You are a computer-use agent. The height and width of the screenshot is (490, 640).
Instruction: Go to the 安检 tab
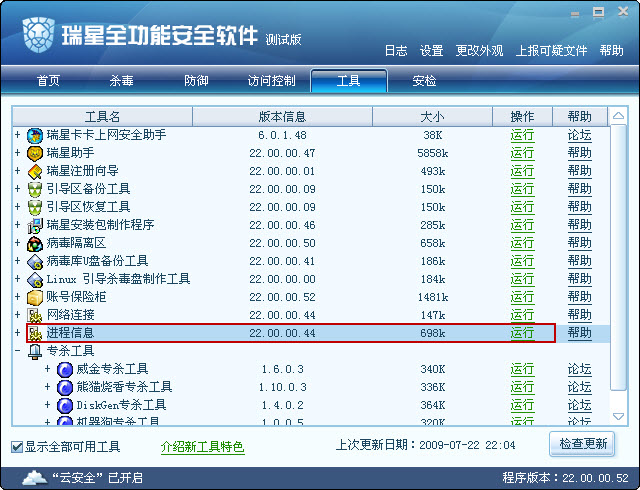click(x=424, y=80)
